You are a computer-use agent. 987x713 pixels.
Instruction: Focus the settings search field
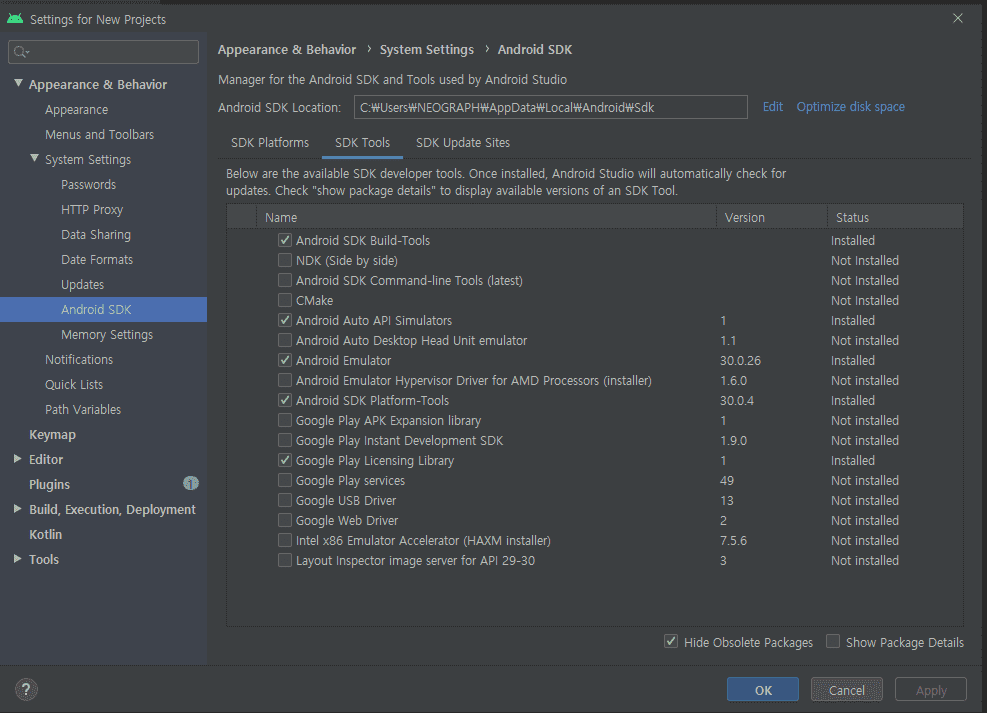103,52
